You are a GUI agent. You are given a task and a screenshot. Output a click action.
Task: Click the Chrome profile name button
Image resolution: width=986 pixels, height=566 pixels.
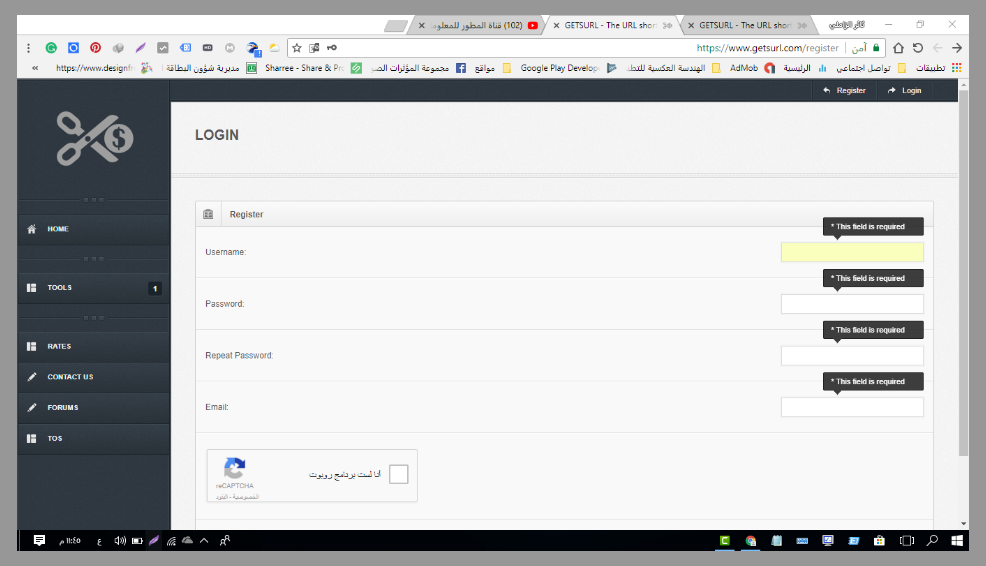(x=846, y=25)
